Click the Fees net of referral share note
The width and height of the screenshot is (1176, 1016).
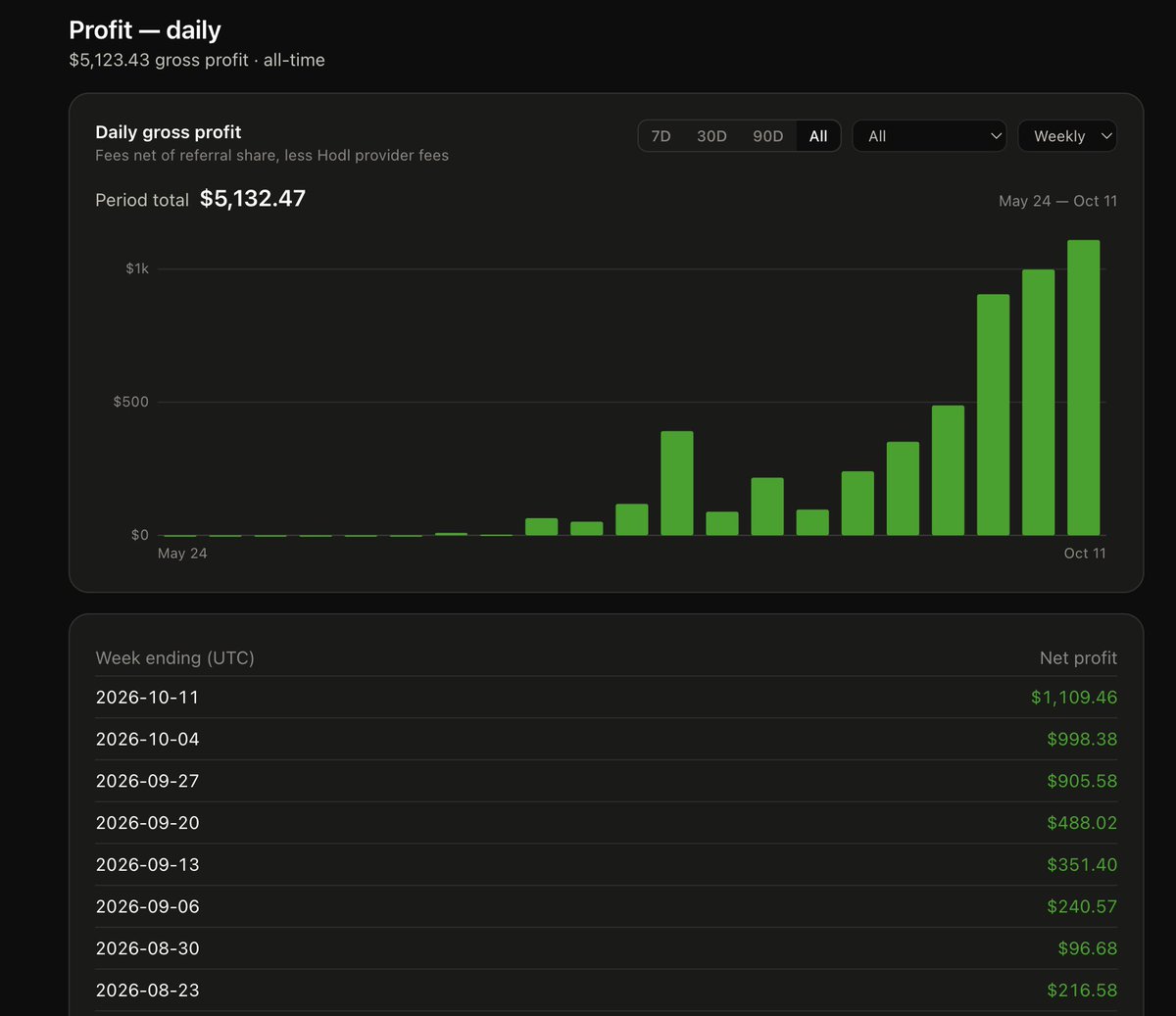click(x=271, y=156)
